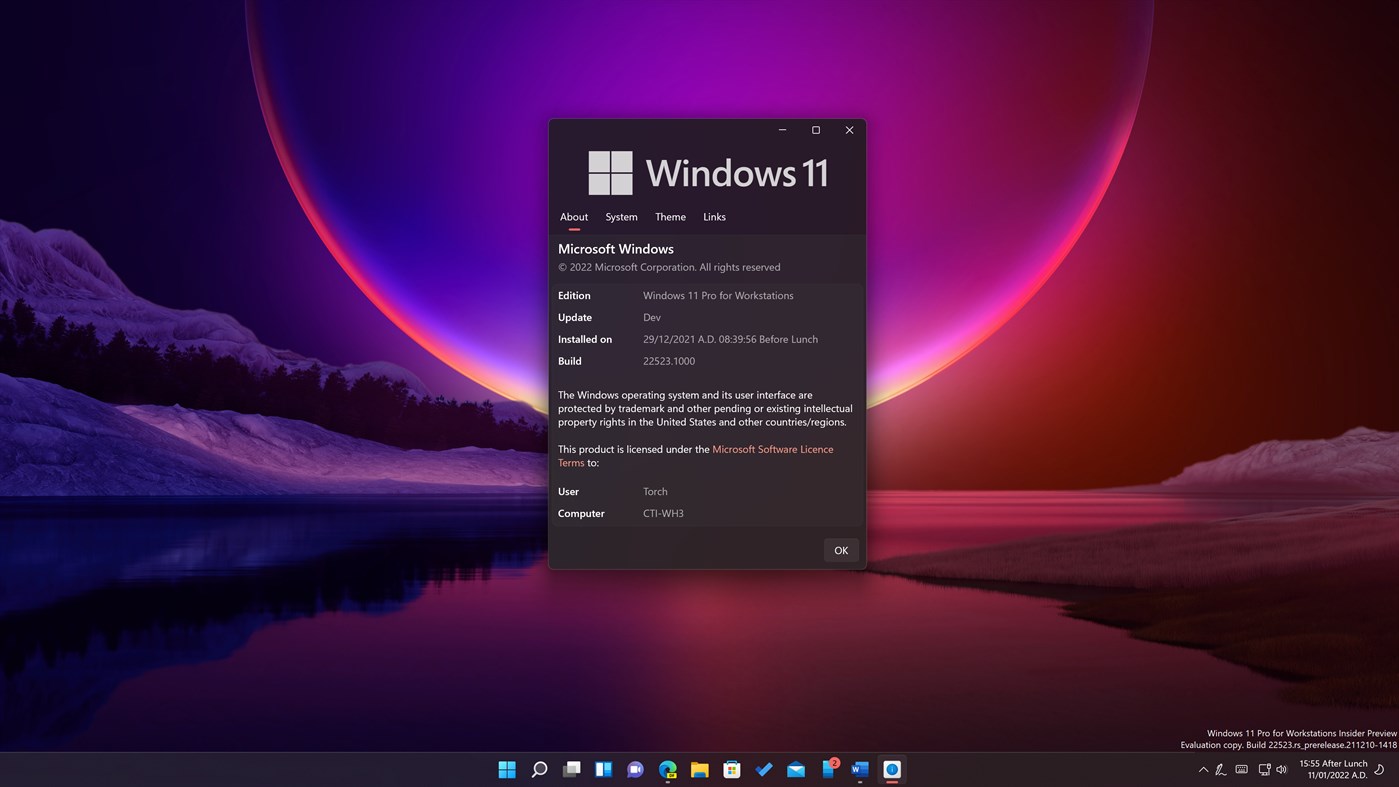Open the Start menu
The image size is (1399, 787).
(x=509, y=769)
